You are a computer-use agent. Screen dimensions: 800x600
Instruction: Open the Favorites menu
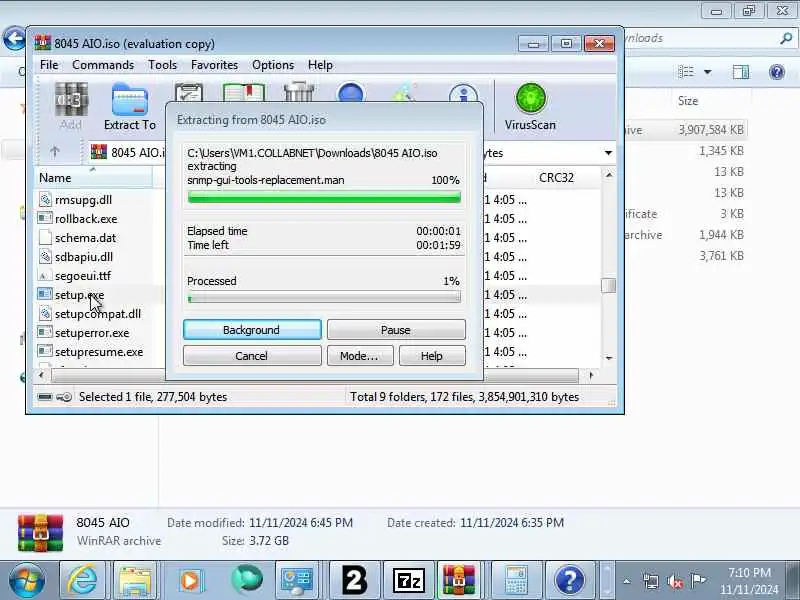tap(214, 65)
